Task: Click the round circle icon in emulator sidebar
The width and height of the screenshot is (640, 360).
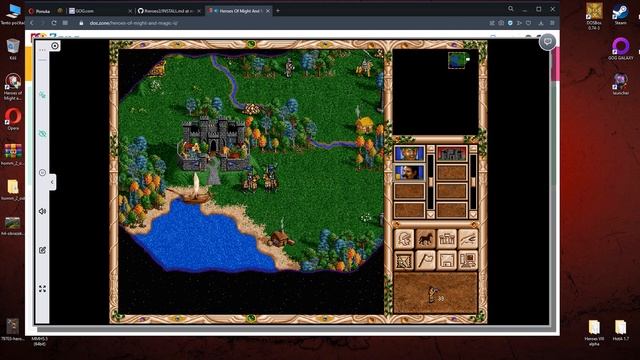Action: 42,172
